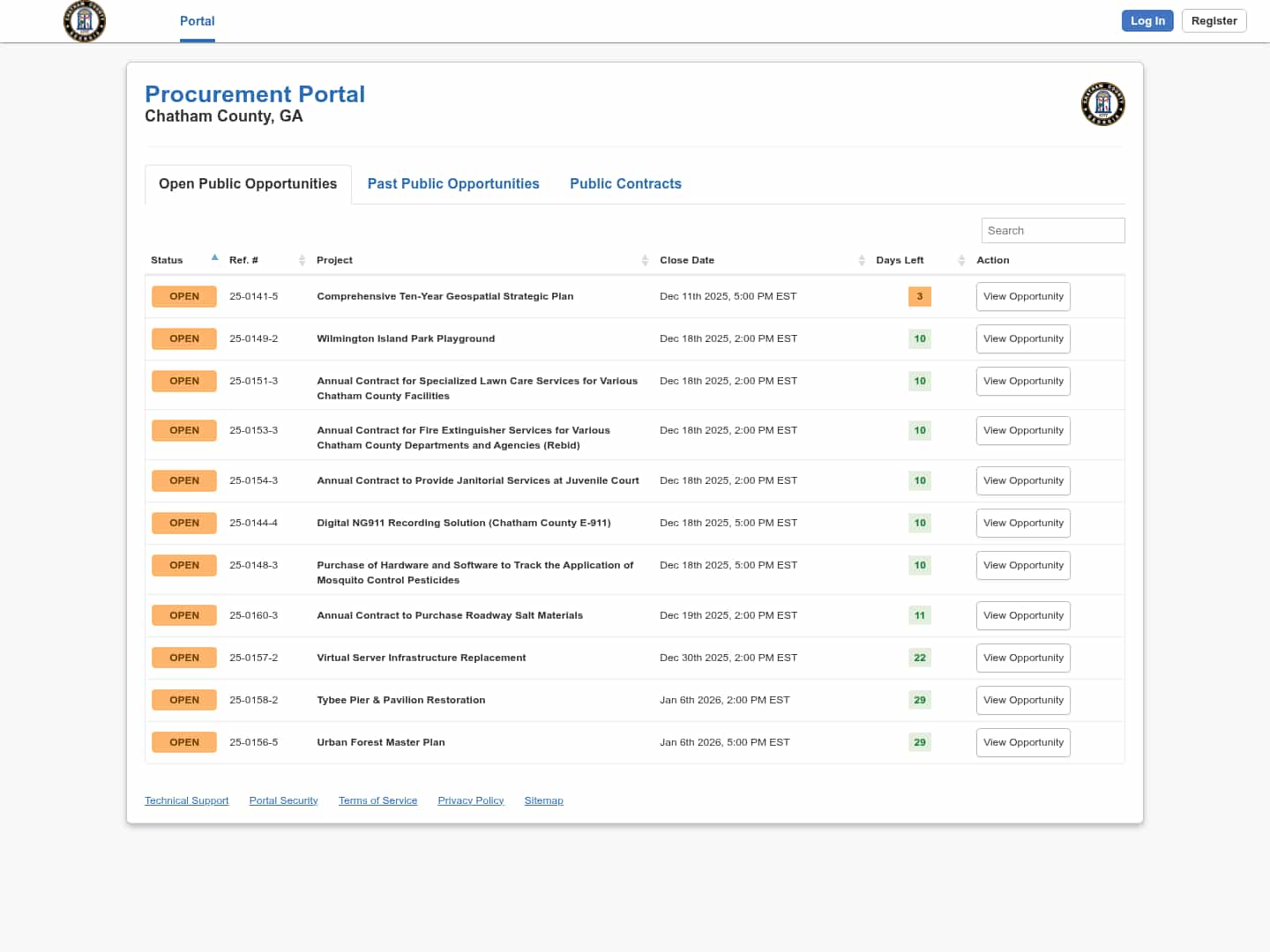Sort table by Days Left column
This screenshot has height=952, width=1270.
(x=961, y=260)
